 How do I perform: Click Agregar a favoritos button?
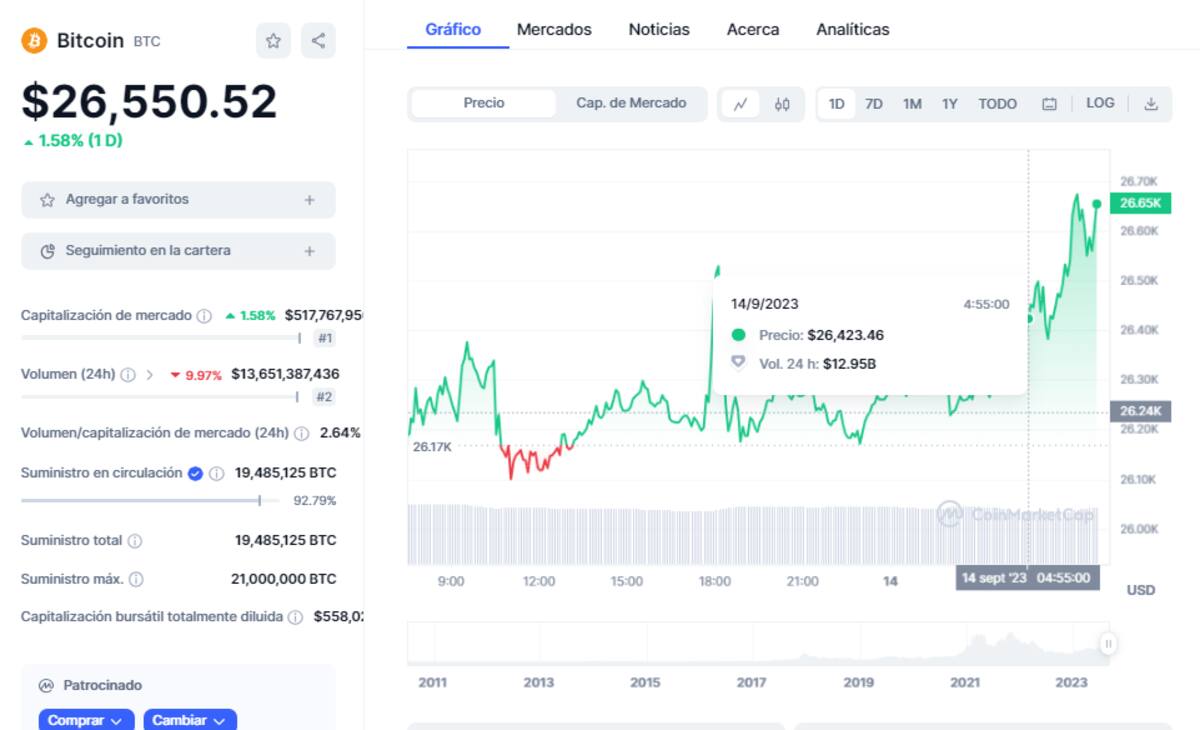point(178,200)
